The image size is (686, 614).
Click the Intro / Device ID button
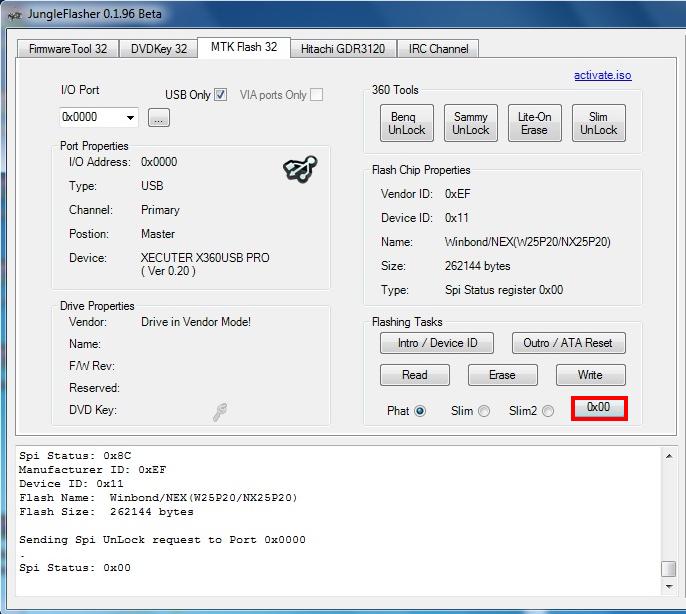(x=437, y=343)
